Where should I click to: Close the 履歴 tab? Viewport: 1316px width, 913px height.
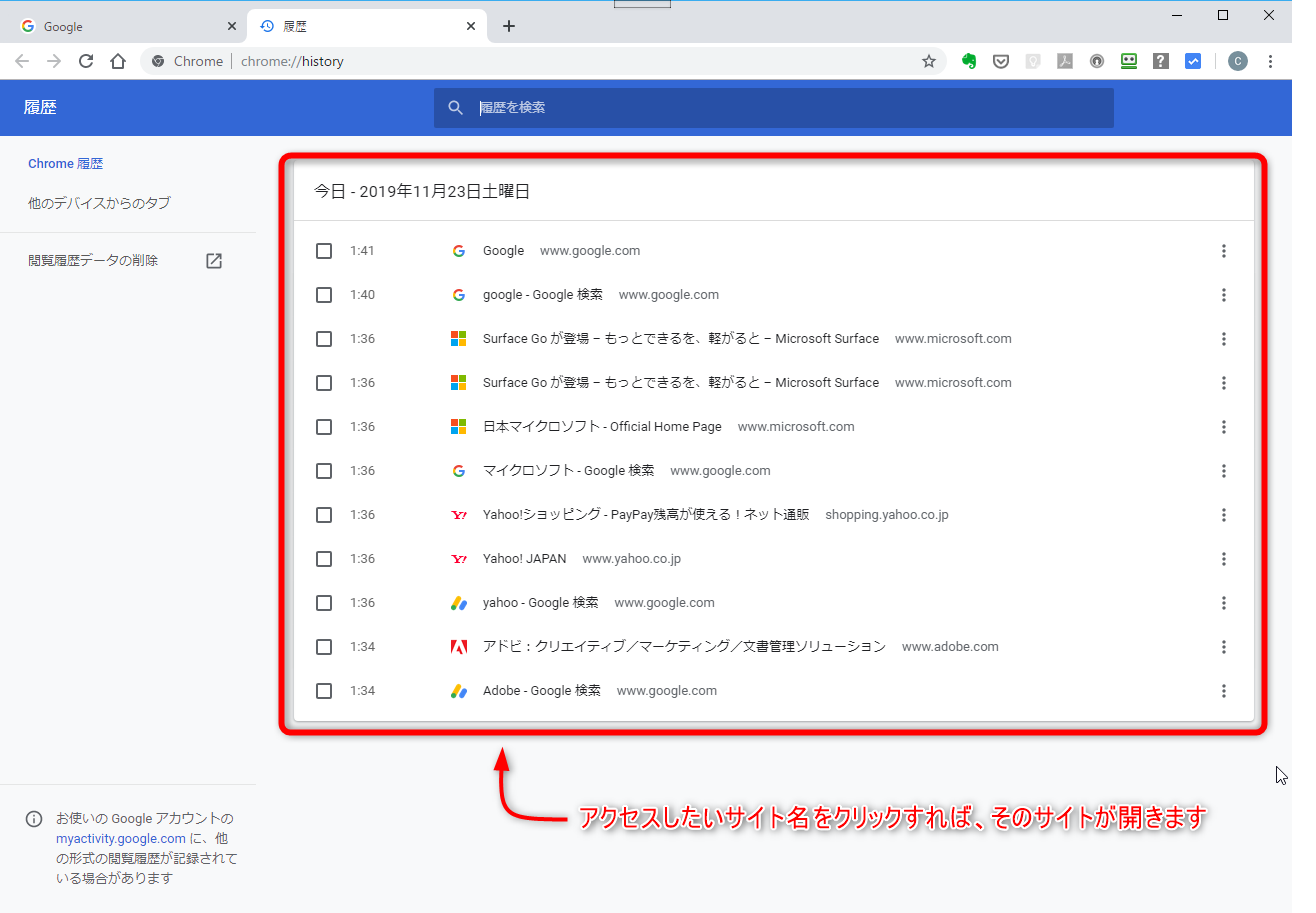click(x=471, y=26)
